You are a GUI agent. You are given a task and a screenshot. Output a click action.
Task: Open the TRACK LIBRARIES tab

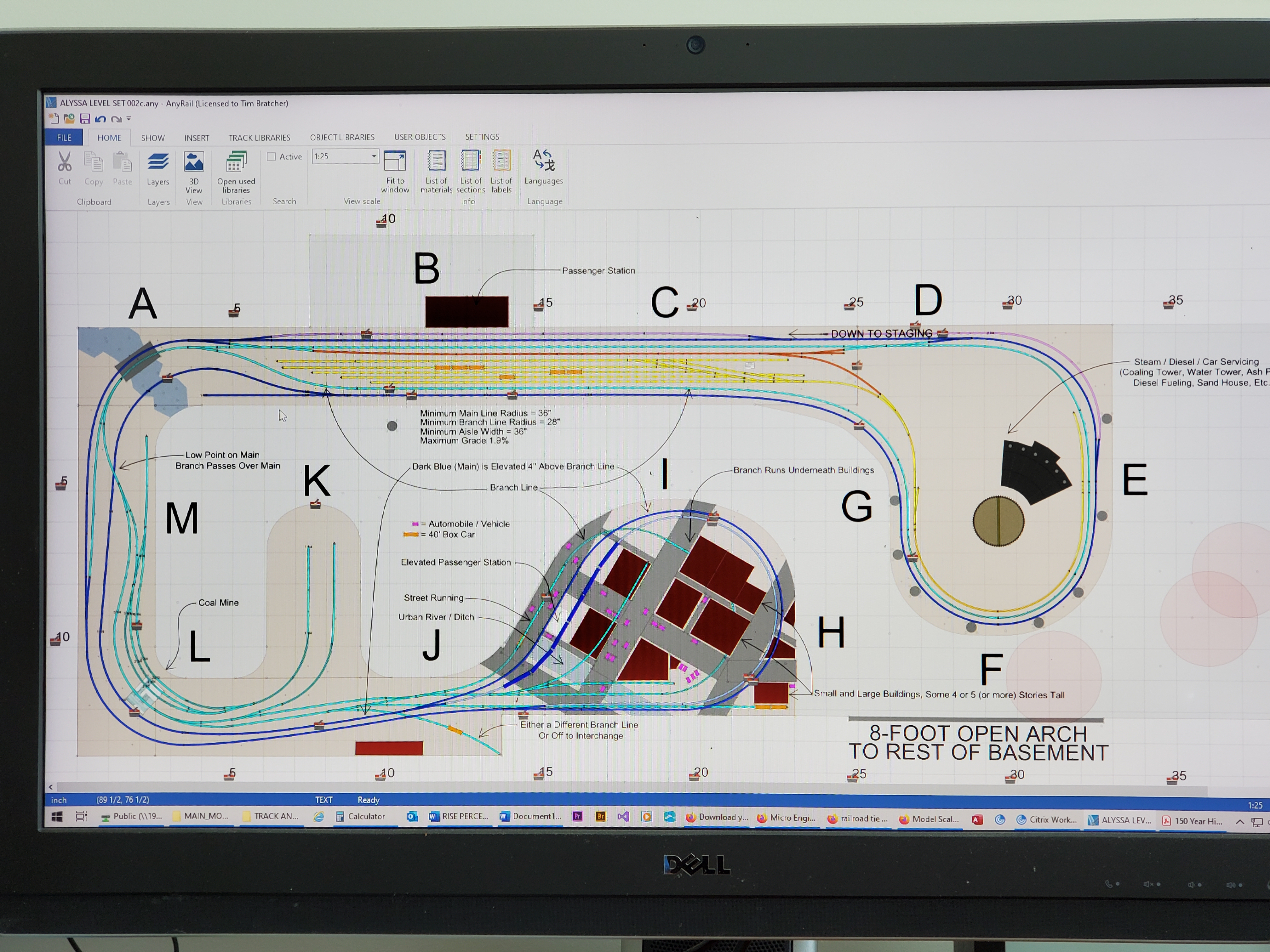pyautogui.click(x=260, y=138)
